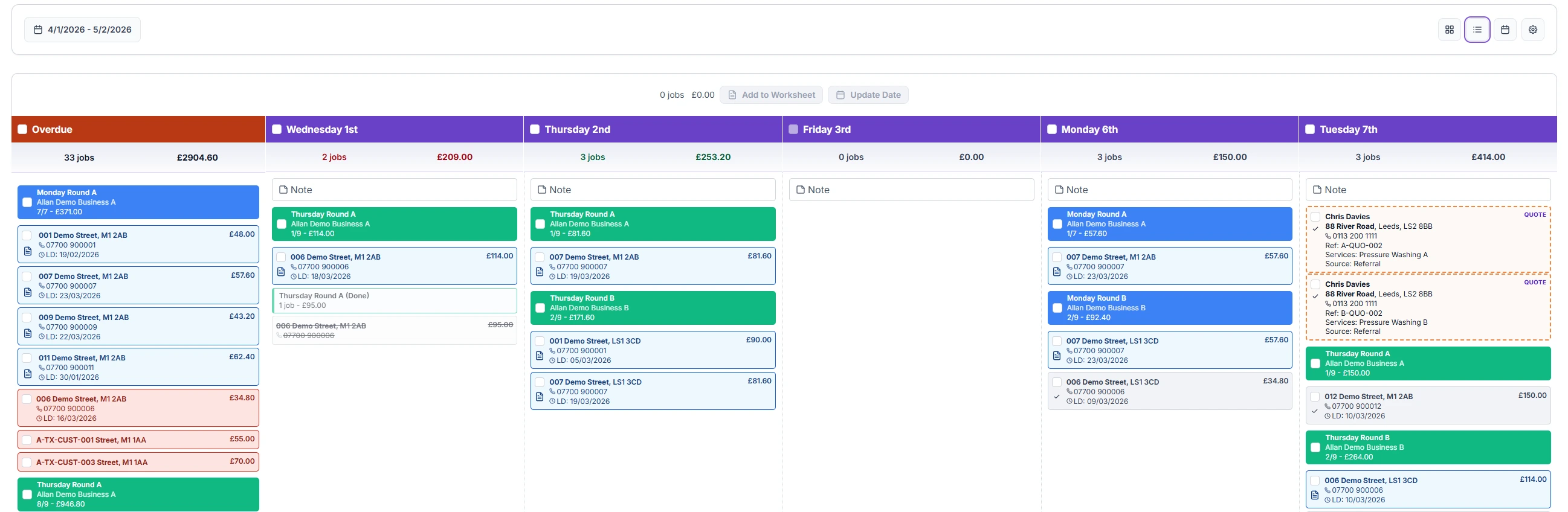1568x512 pixels.
Task: Open Thursday Round A (Done) summary card
Action: (x=395, y=301)
